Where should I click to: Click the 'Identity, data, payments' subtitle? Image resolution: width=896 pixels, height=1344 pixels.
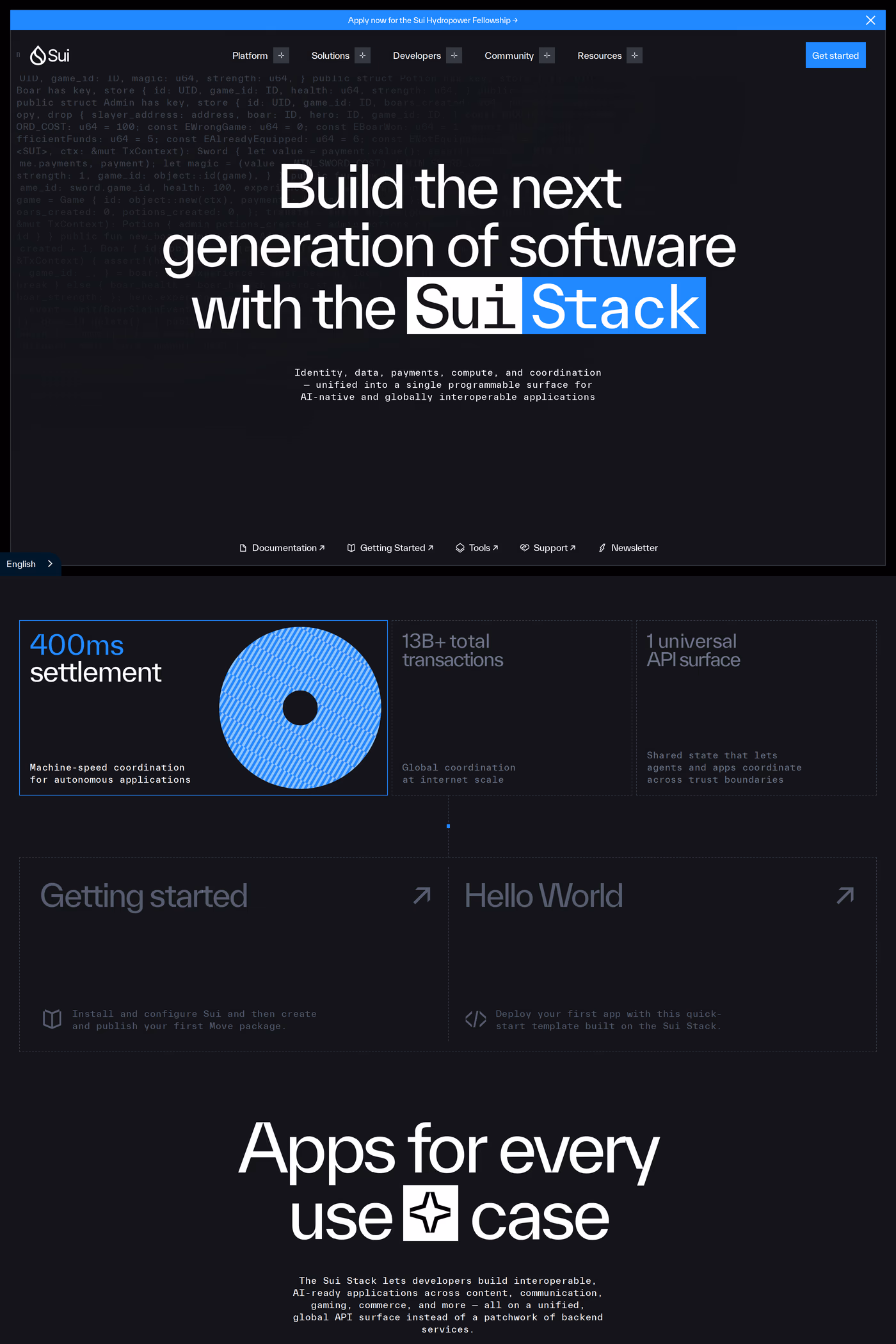(448, 385)
